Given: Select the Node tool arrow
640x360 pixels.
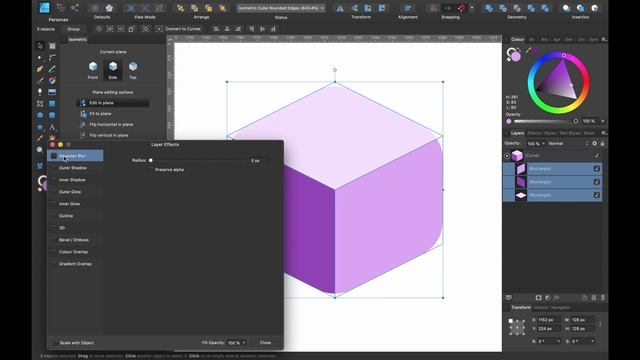Looking at the screenshot, I should 40,58.
